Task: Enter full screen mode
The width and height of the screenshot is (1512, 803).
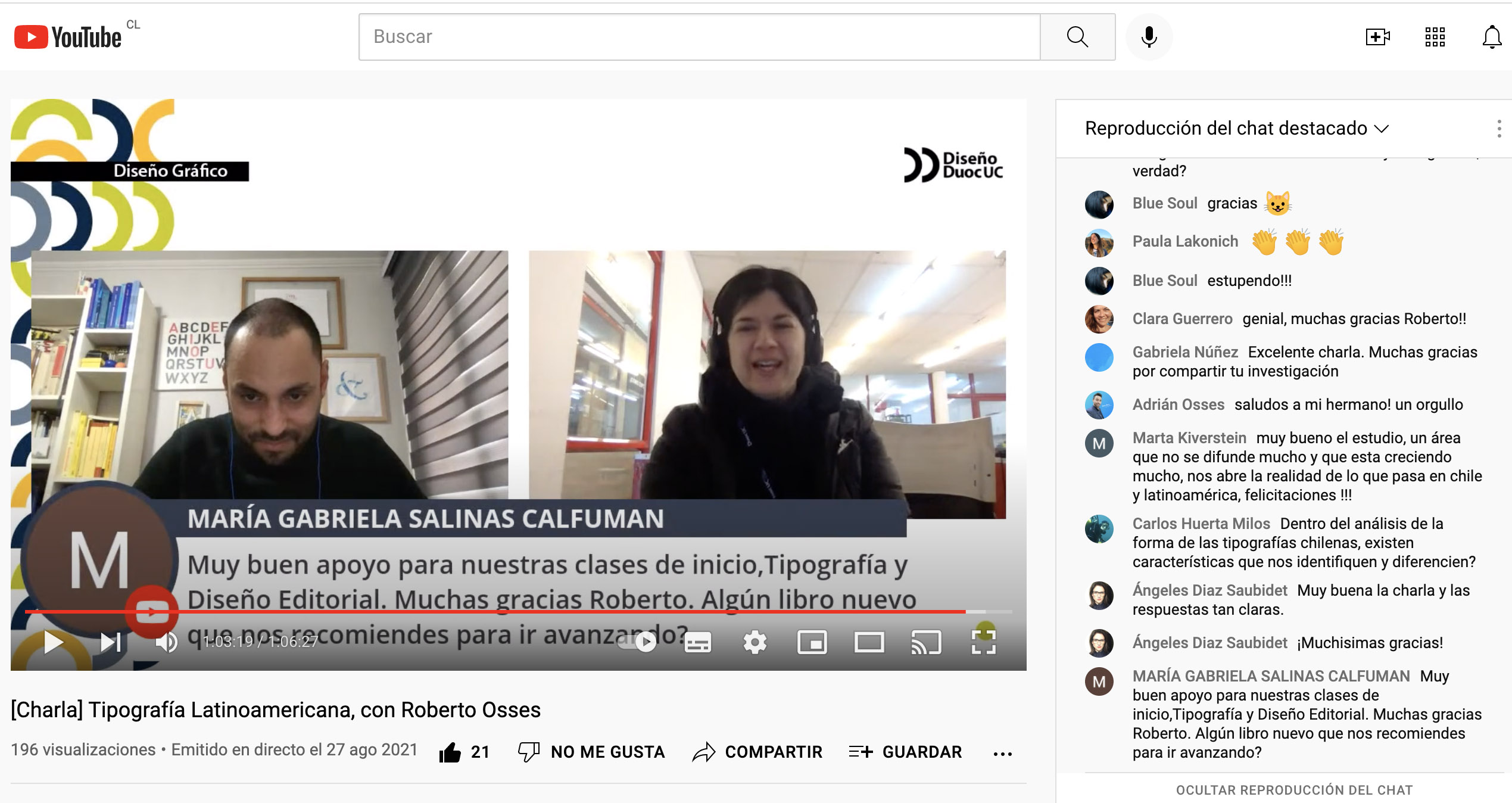Action: click(x=983, y=642)
